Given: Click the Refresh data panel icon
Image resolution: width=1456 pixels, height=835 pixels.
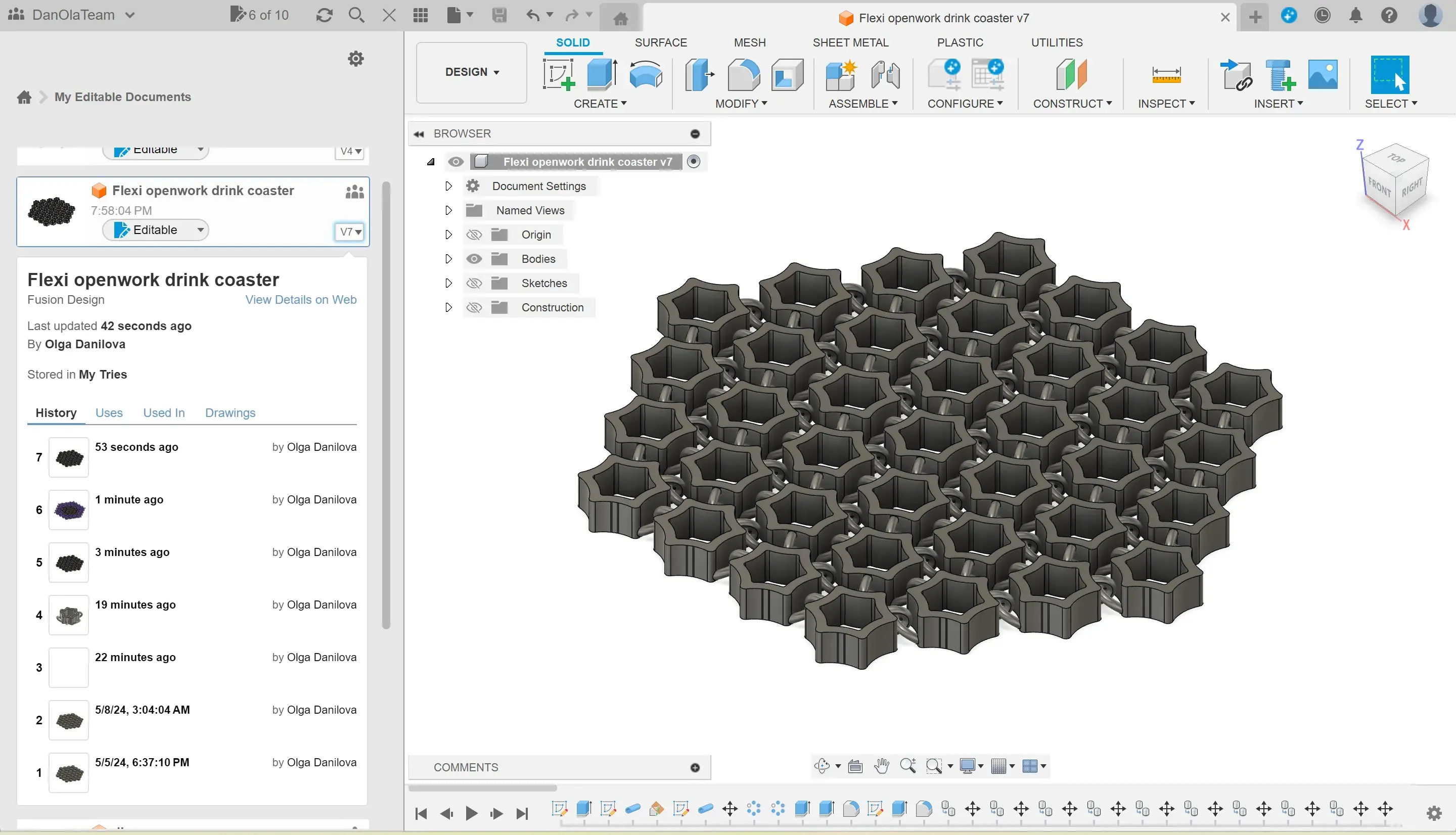Looking at the screenshot, I should point(324,15).
